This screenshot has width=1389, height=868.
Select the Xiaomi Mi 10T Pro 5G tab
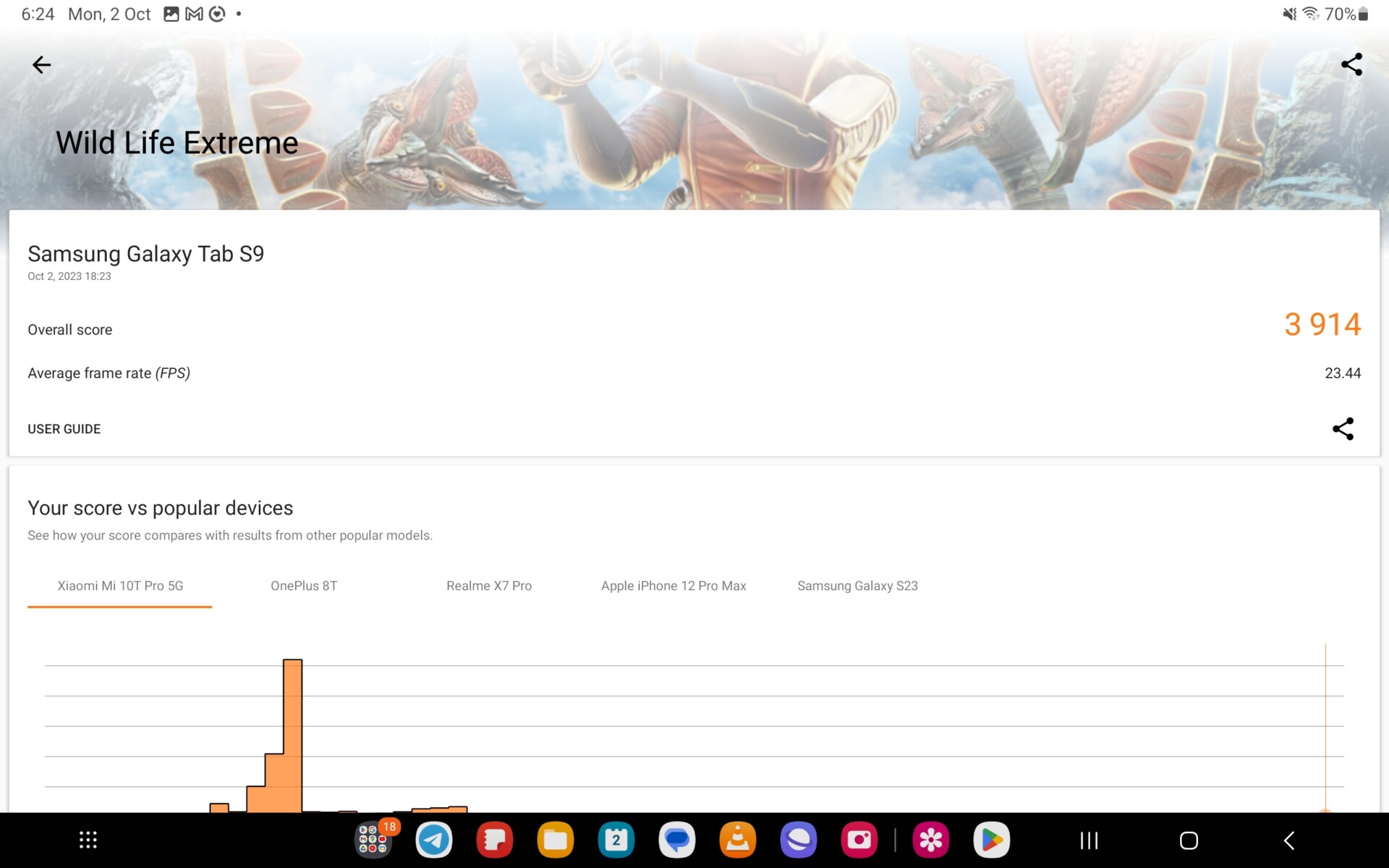(x=120, y=586)
